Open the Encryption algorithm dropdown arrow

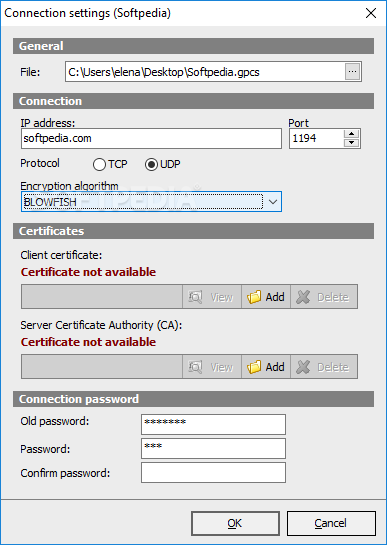click(x=273, y=201)
